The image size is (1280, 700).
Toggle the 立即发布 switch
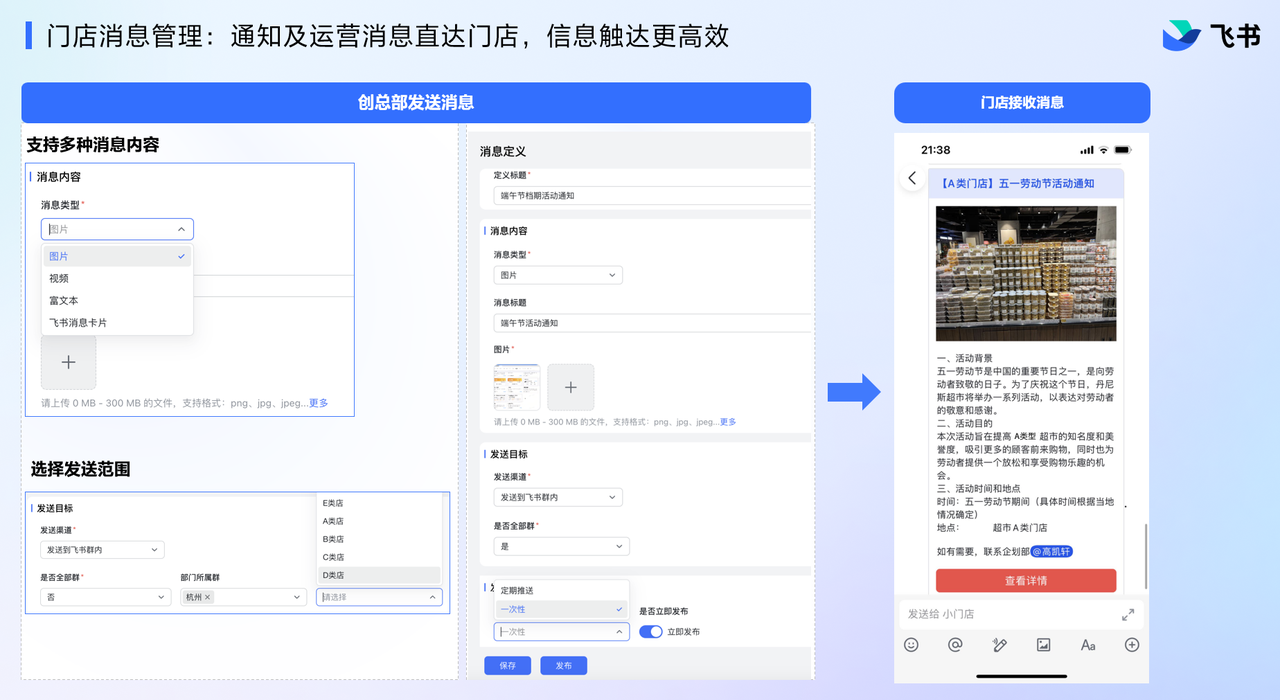651,632
